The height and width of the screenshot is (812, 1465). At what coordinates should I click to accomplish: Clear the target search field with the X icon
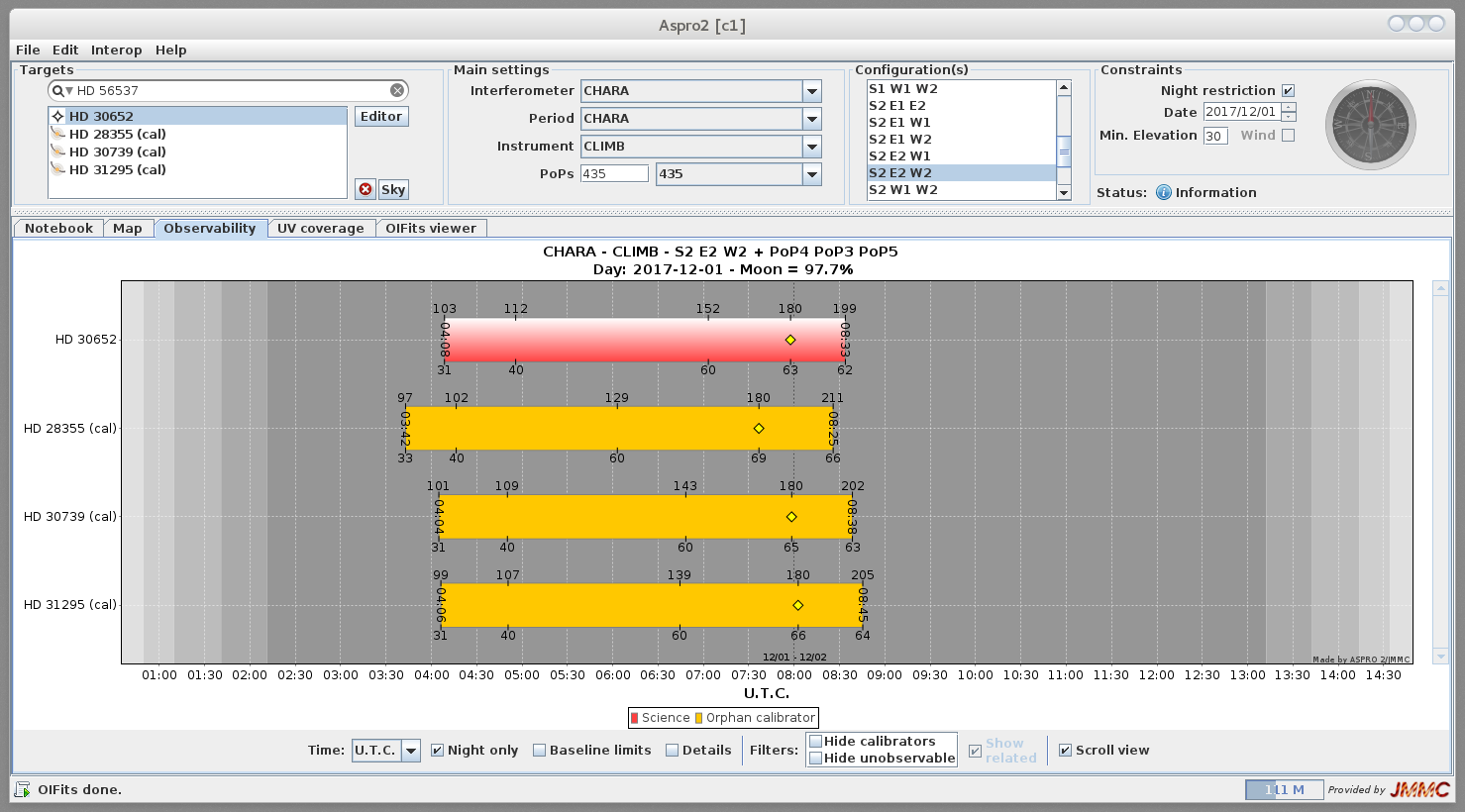[397, 90]
